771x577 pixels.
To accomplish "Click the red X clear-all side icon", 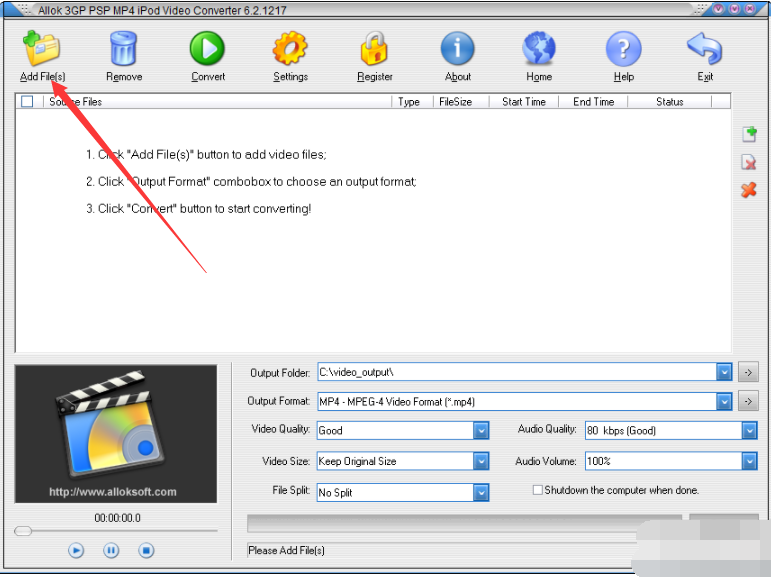I will click(x=749, y=190).
